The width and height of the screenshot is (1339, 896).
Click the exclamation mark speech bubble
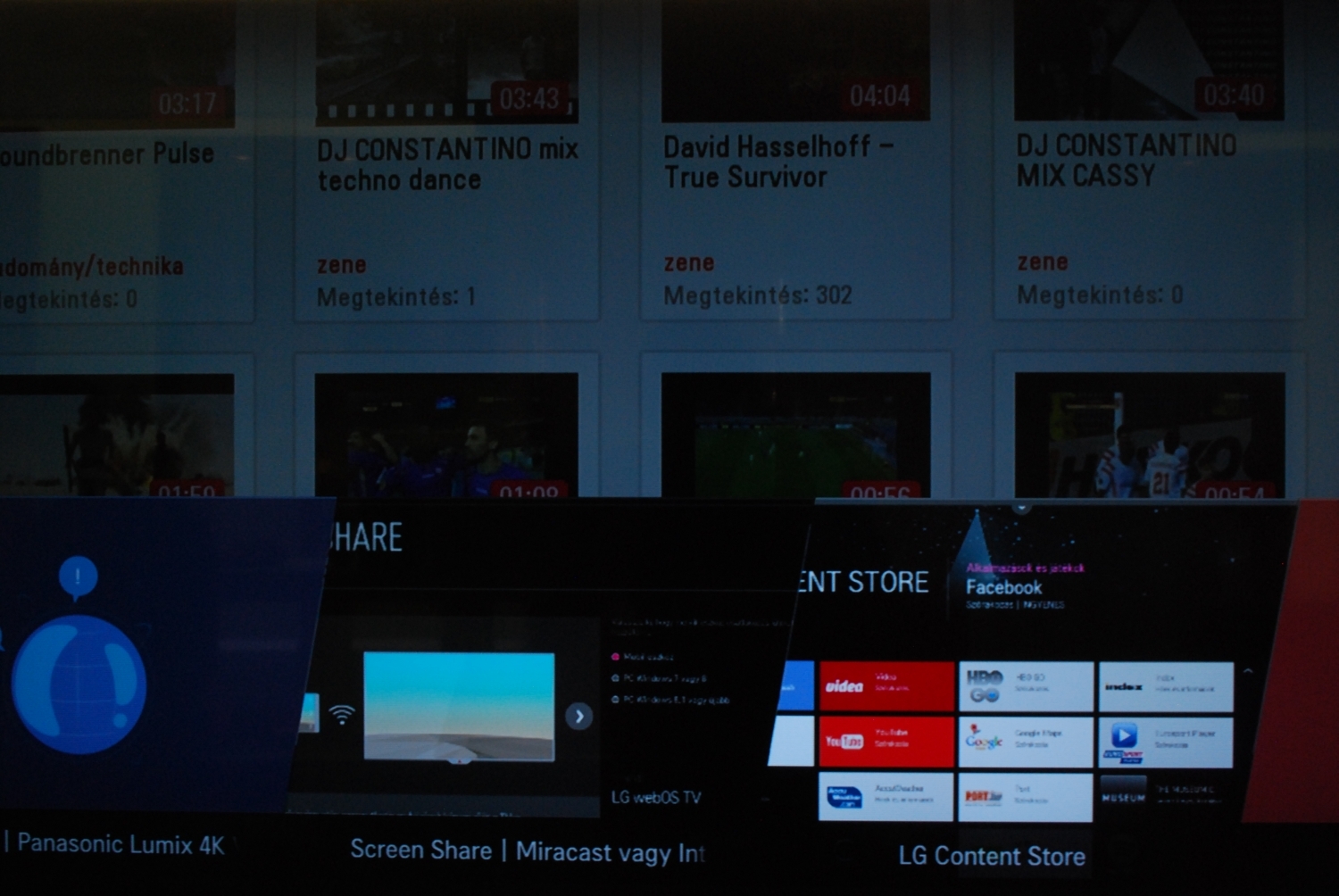click(x=78, y=577)
